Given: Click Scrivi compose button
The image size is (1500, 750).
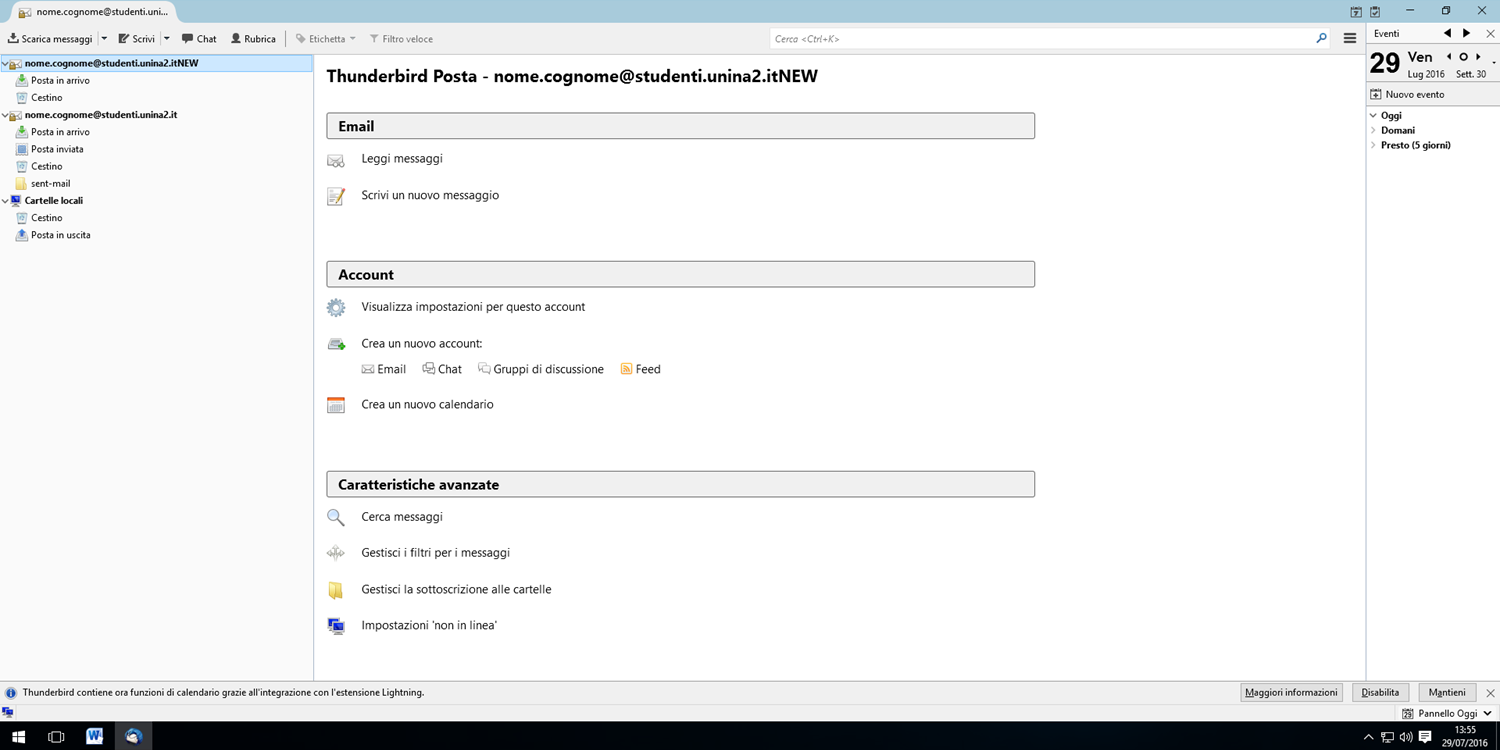Looking at the screenshot, I should click(x=137, y=39).
